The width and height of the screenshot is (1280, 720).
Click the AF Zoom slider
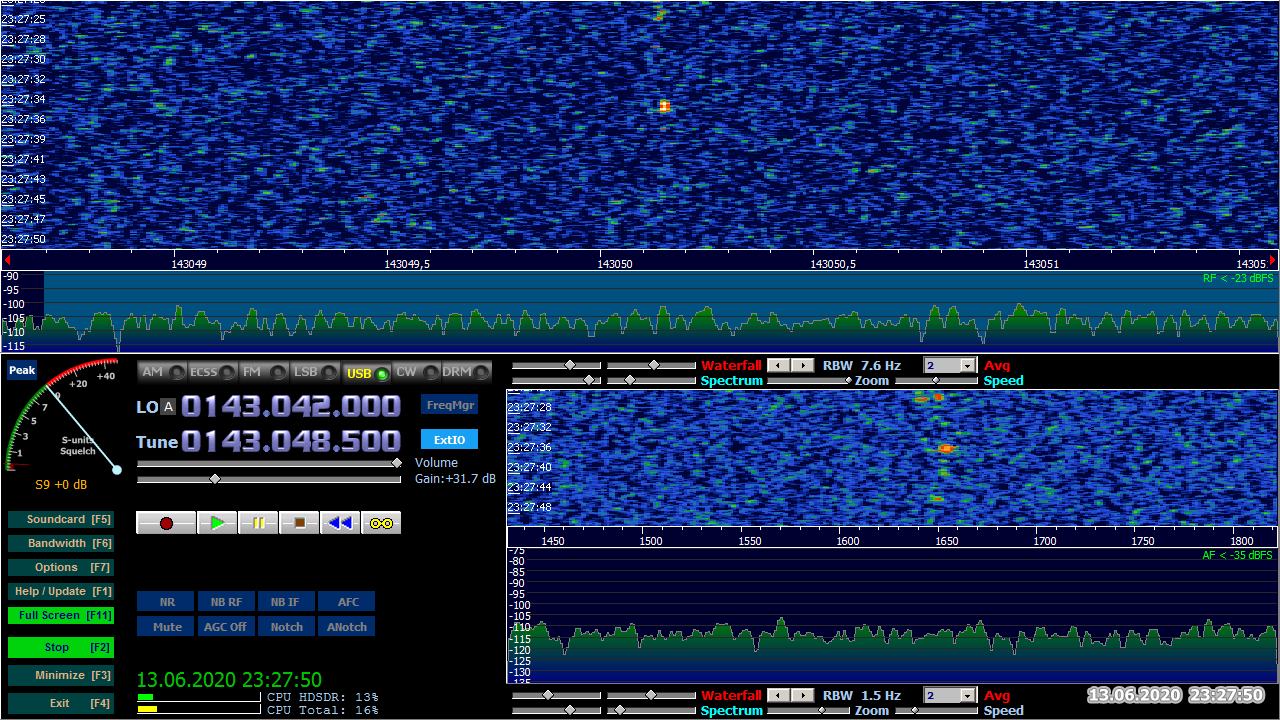[809, 711]
